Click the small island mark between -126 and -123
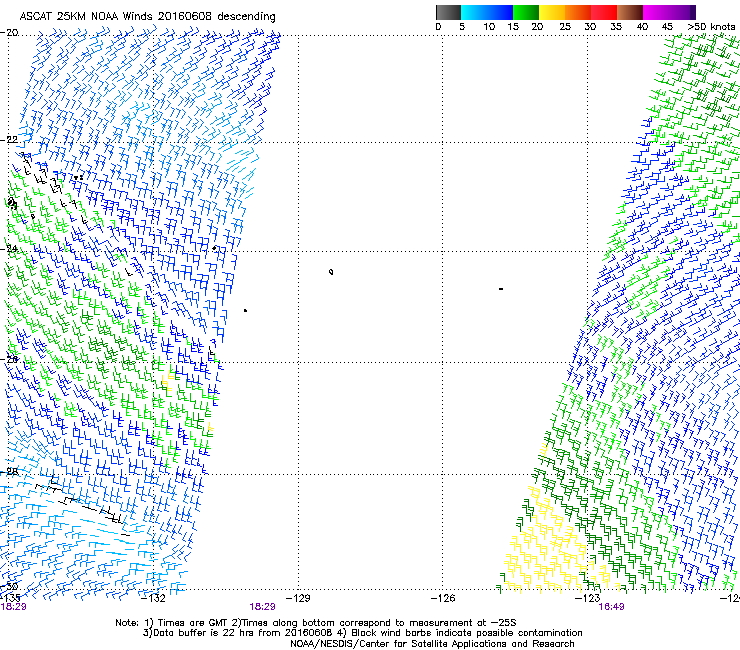The height and width of the screenshot is (650, 740). pos(501,289)
